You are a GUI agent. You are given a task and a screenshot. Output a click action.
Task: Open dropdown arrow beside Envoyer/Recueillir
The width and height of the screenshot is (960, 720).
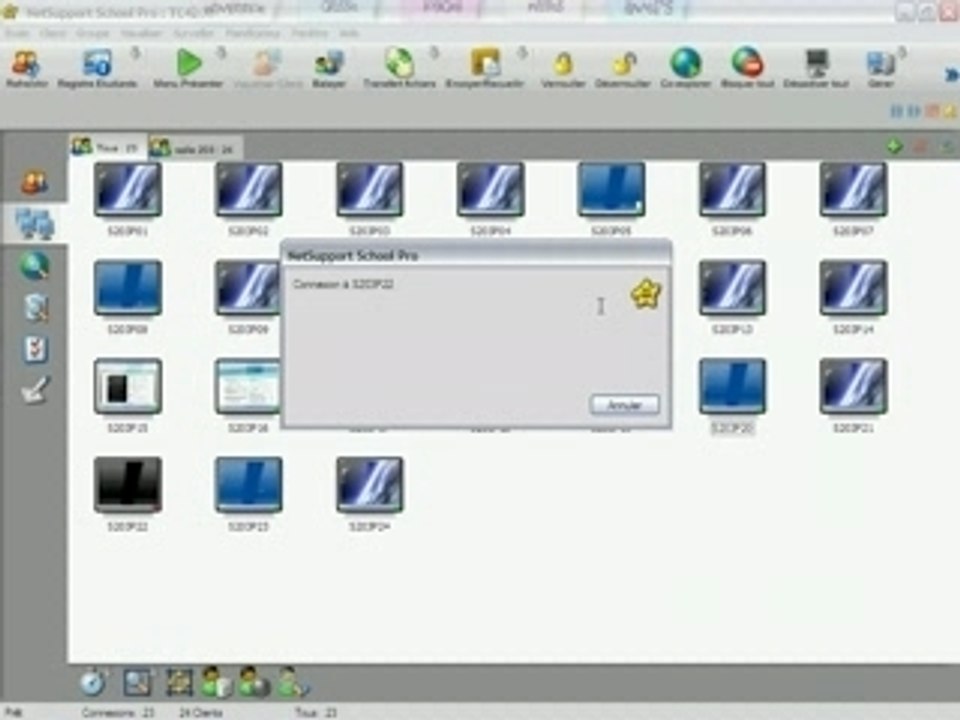point(522,54)
